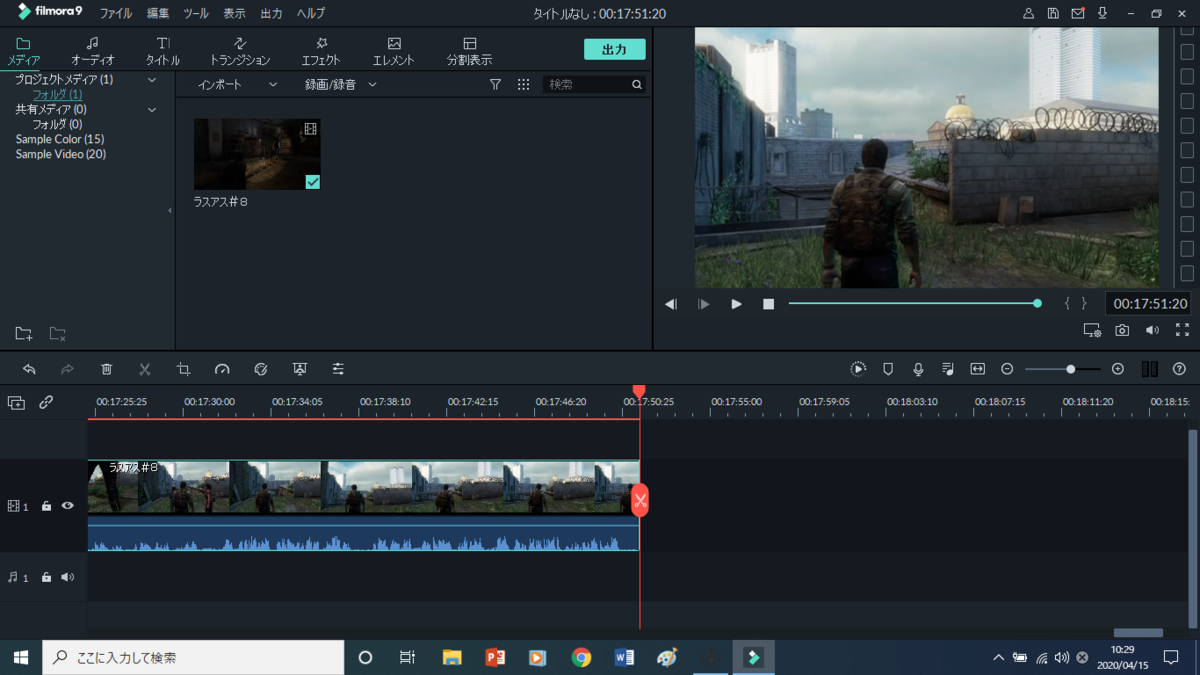The height and width of the screenshot is (675, 1200).
Task: Open the 表示 menu
Action: pyautogui.click(x=234, y=14)
